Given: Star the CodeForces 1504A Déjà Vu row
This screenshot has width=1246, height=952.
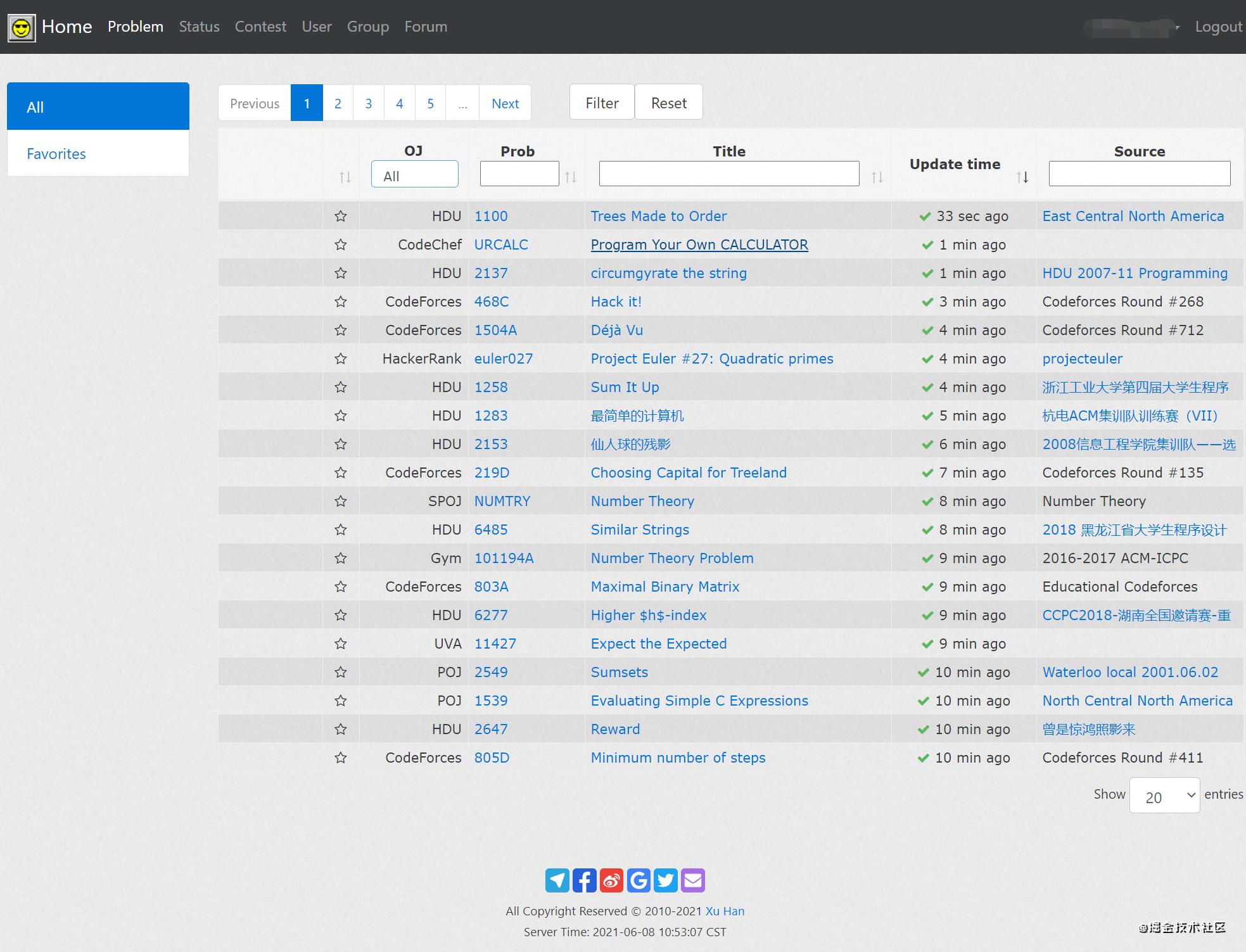Looking at the screenshot, I should pos(341,330).
